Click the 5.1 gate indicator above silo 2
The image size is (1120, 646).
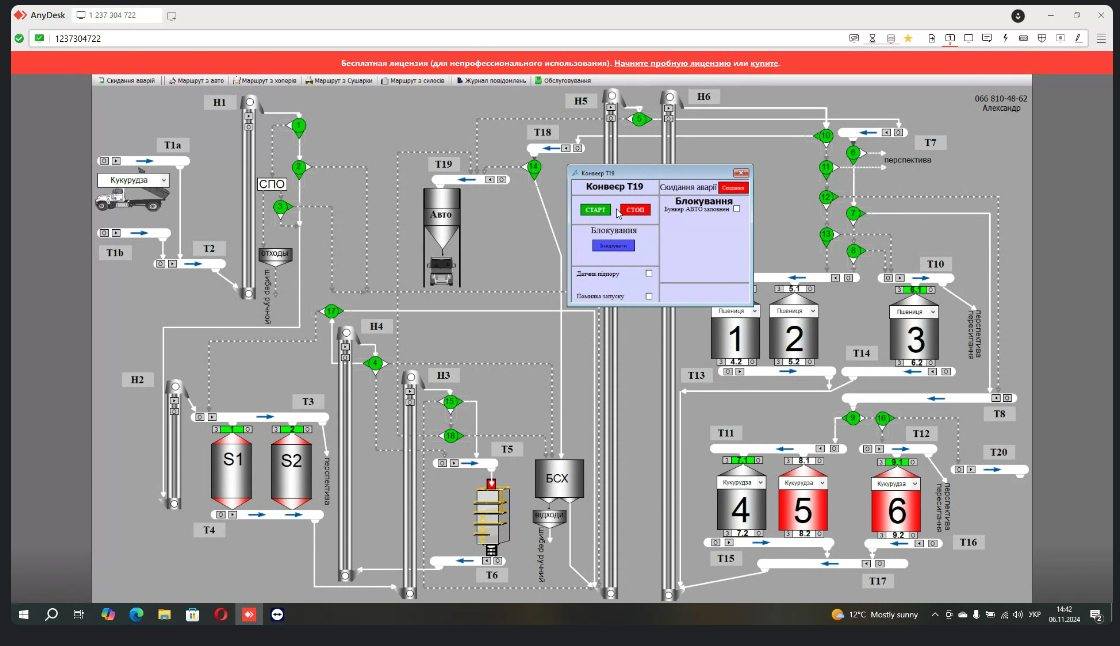[793, 289]
